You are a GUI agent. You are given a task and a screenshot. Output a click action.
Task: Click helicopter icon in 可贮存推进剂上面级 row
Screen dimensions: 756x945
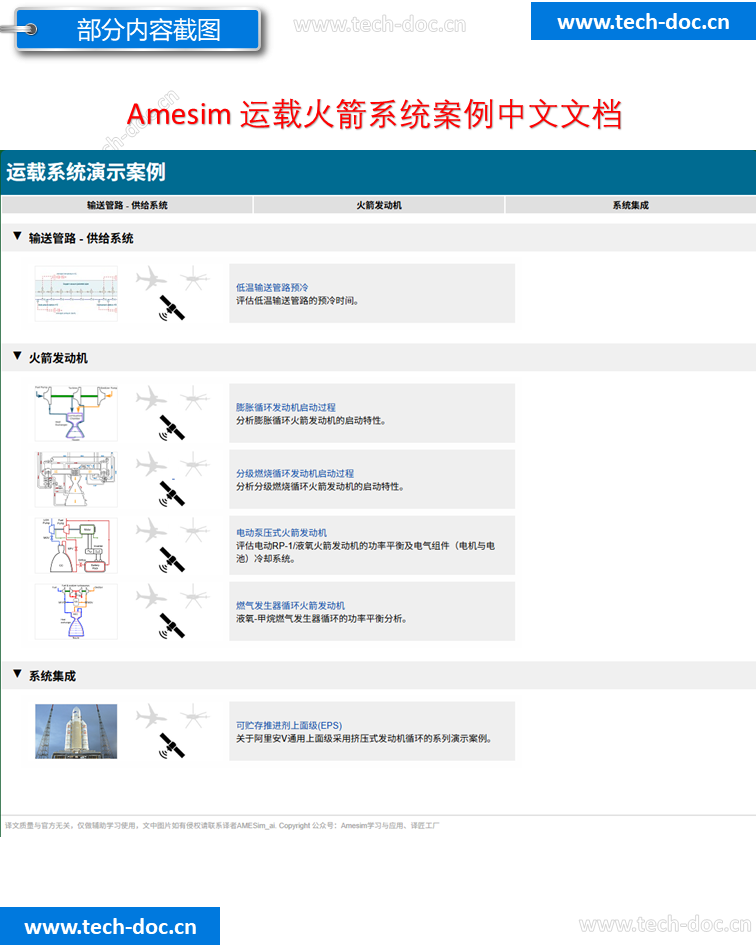pyautogui.click(x=194, y=716)
